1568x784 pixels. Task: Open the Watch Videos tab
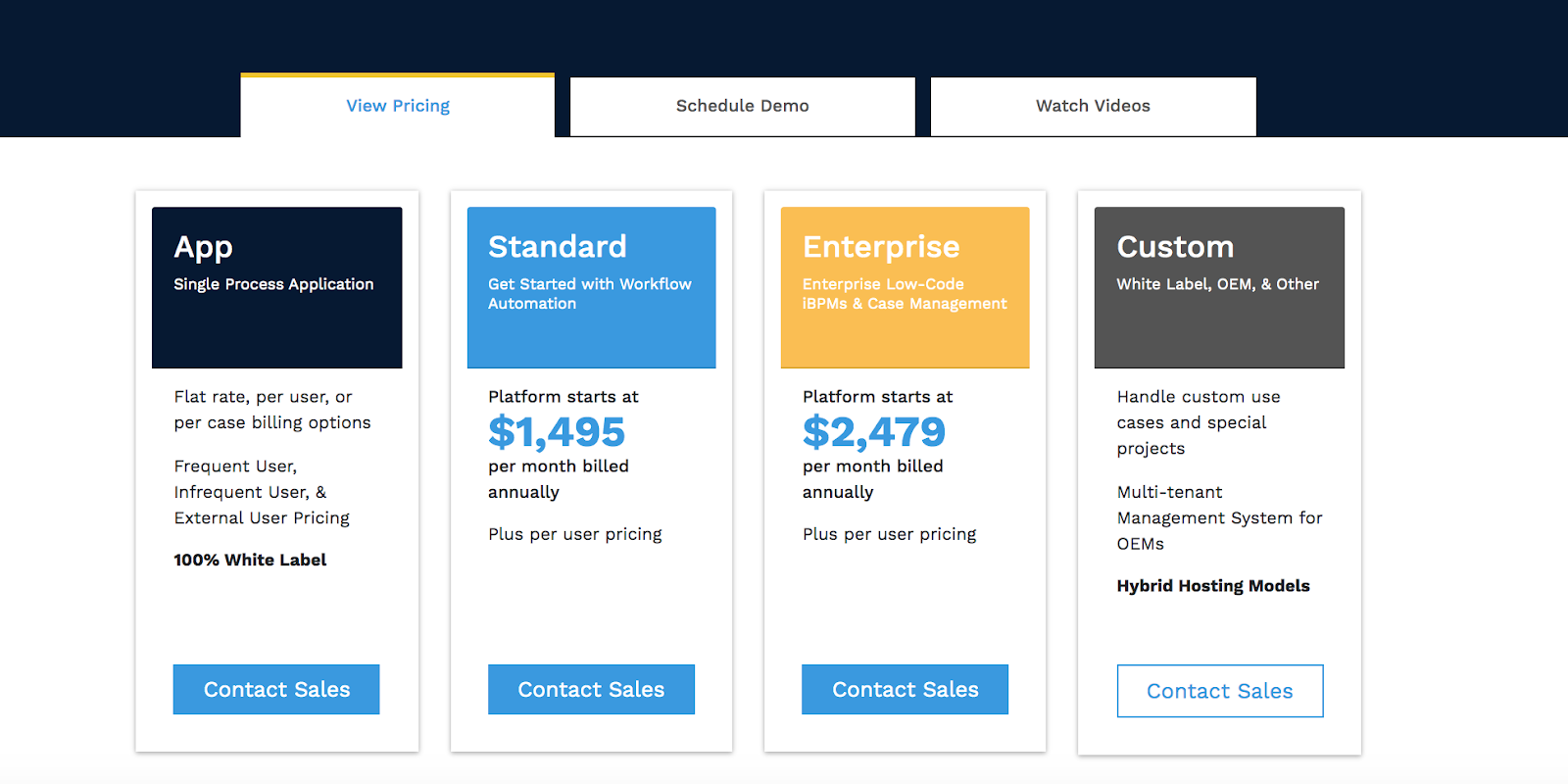(x=1093, y=106)
